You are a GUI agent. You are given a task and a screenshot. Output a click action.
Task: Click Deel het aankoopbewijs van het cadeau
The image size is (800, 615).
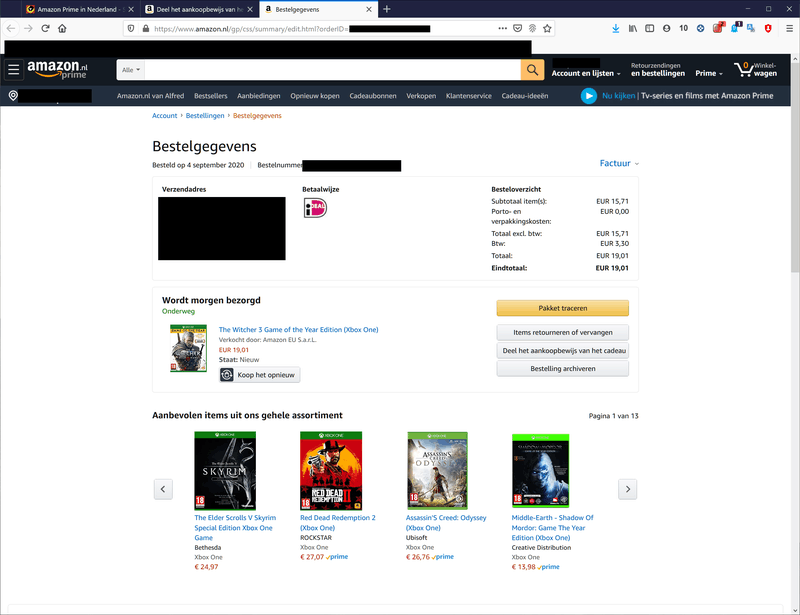(x=563, y=351)
